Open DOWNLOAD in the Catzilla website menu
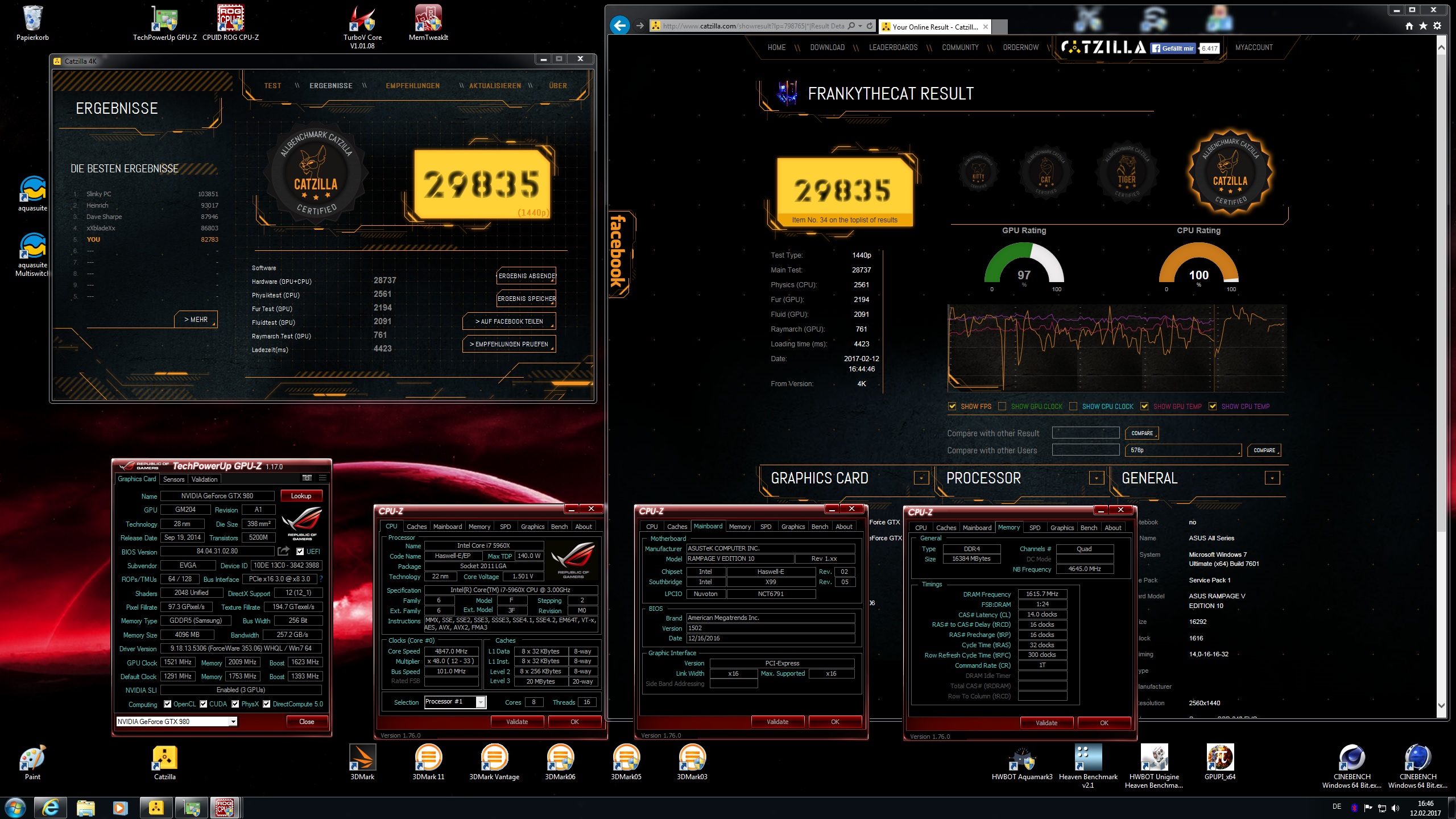 coord(827,48)
